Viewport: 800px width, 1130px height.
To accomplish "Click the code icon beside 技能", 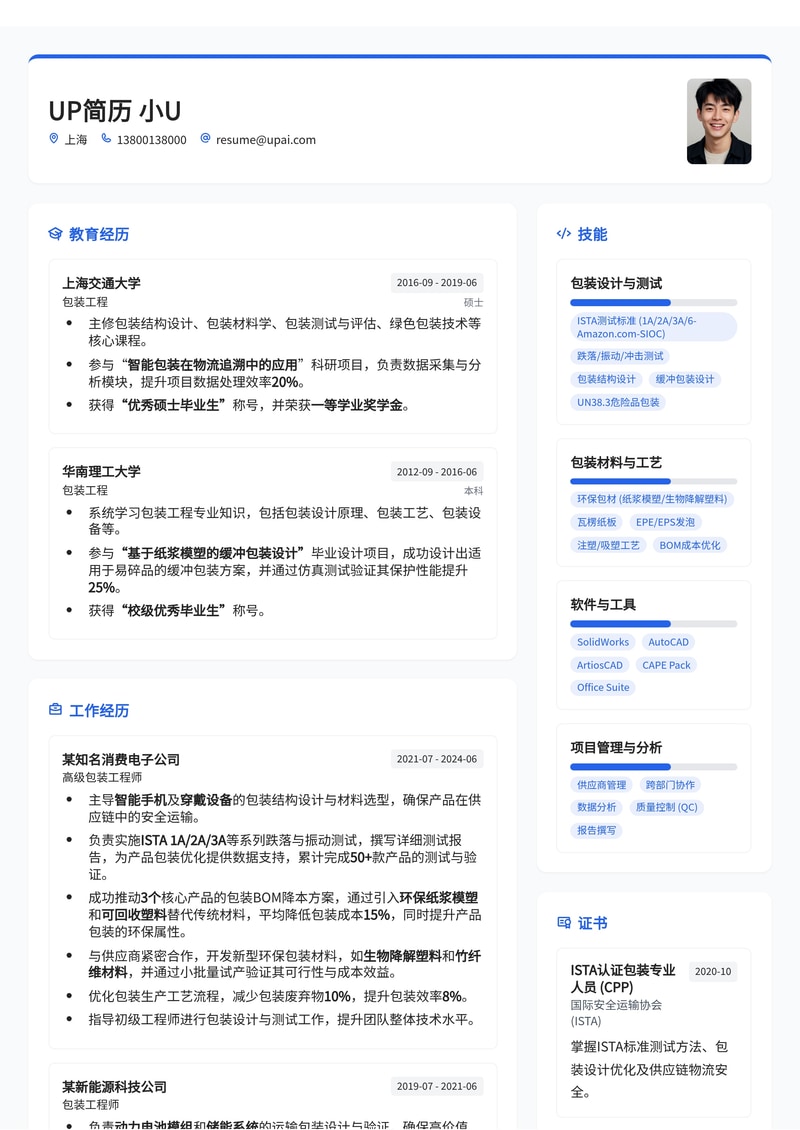I will (563, 234).
